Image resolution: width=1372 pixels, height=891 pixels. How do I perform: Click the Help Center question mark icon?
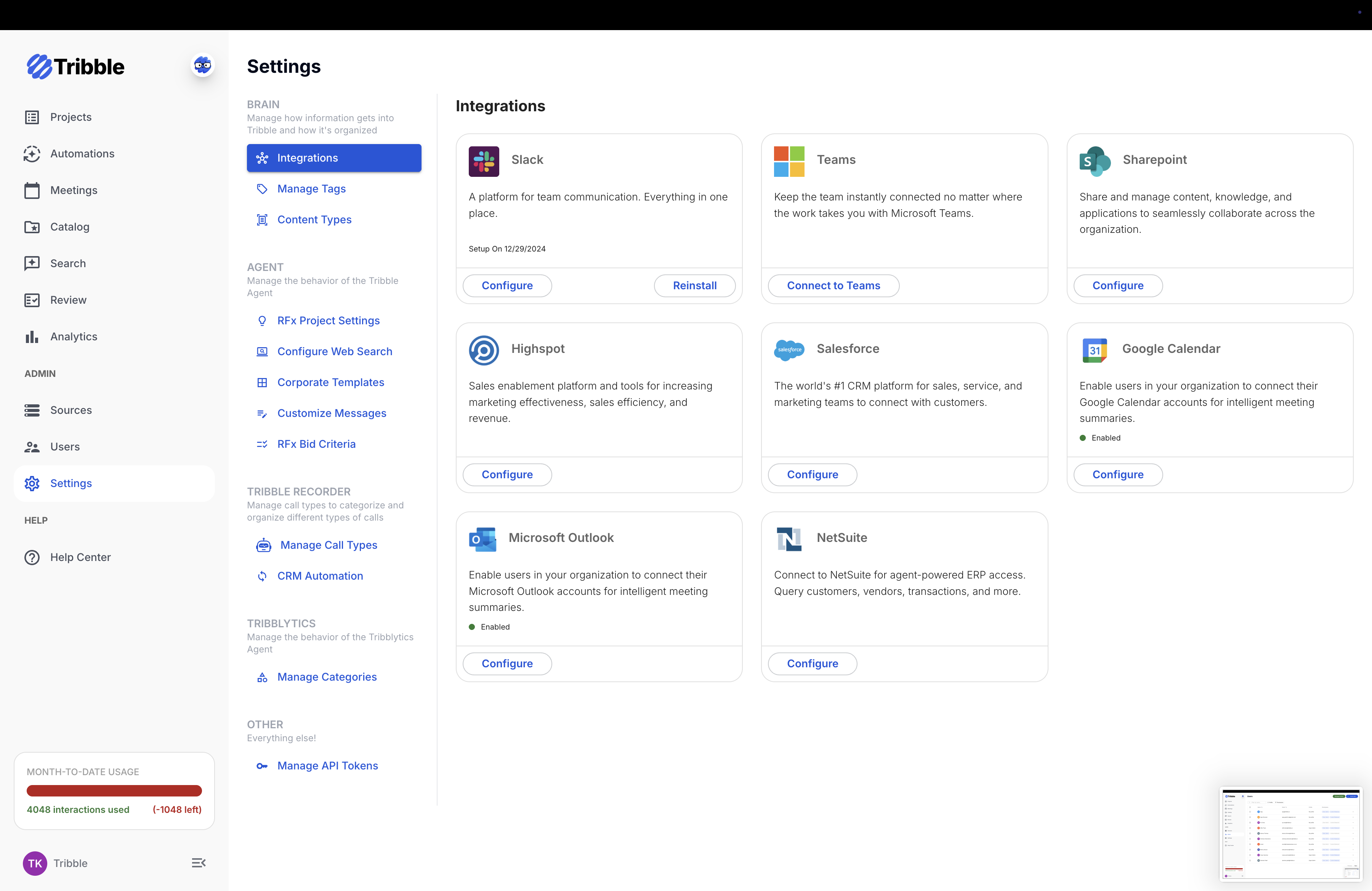32,557
